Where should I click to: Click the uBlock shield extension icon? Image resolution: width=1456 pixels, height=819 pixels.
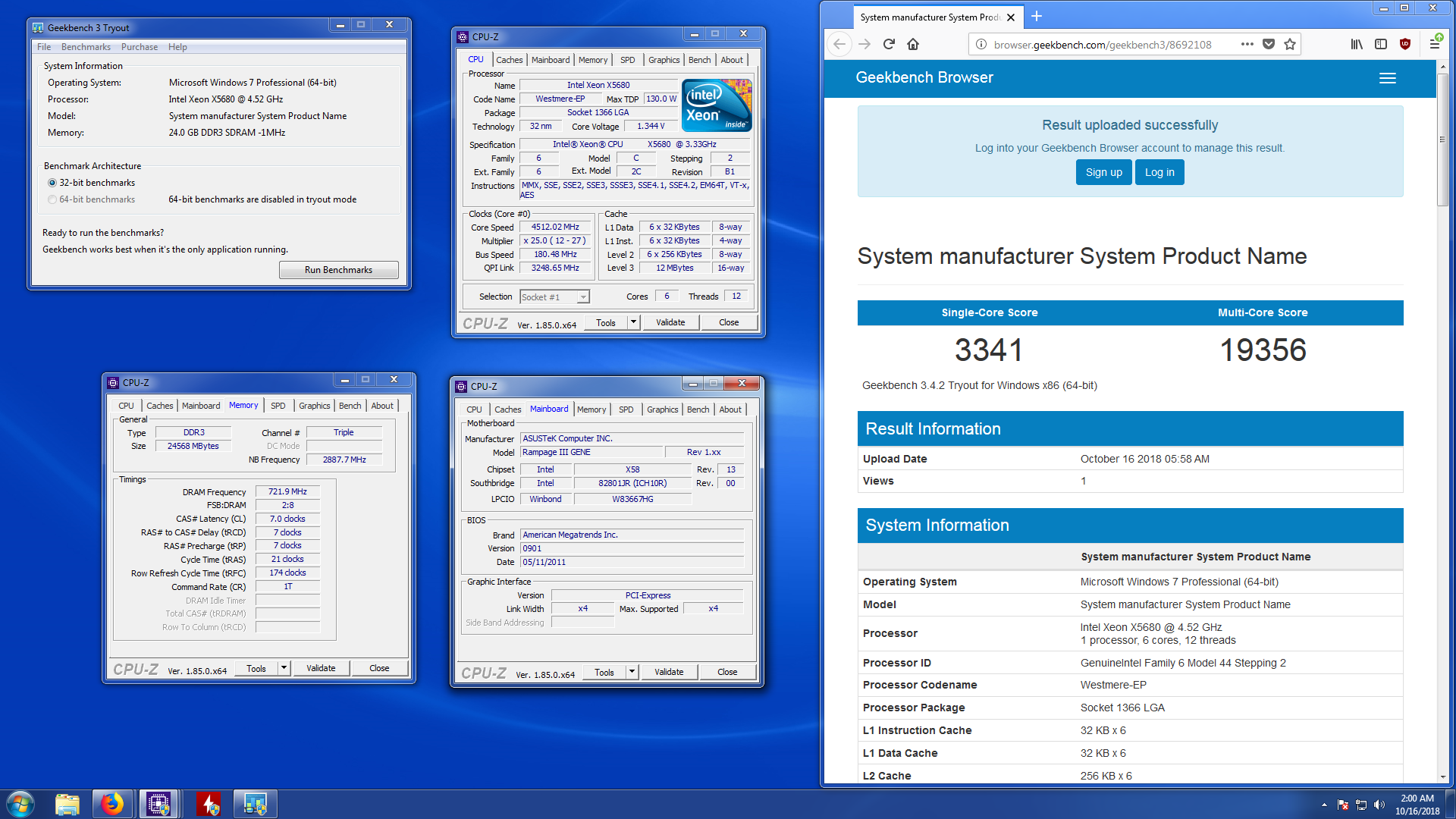(1405, 44)
